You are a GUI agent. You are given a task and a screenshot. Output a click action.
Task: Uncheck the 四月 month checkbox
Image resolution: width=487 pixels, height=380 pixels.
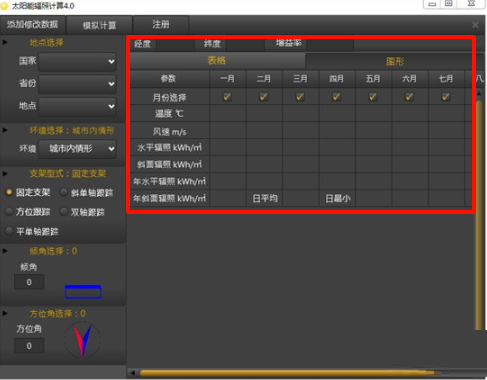[x=336, y=97]
